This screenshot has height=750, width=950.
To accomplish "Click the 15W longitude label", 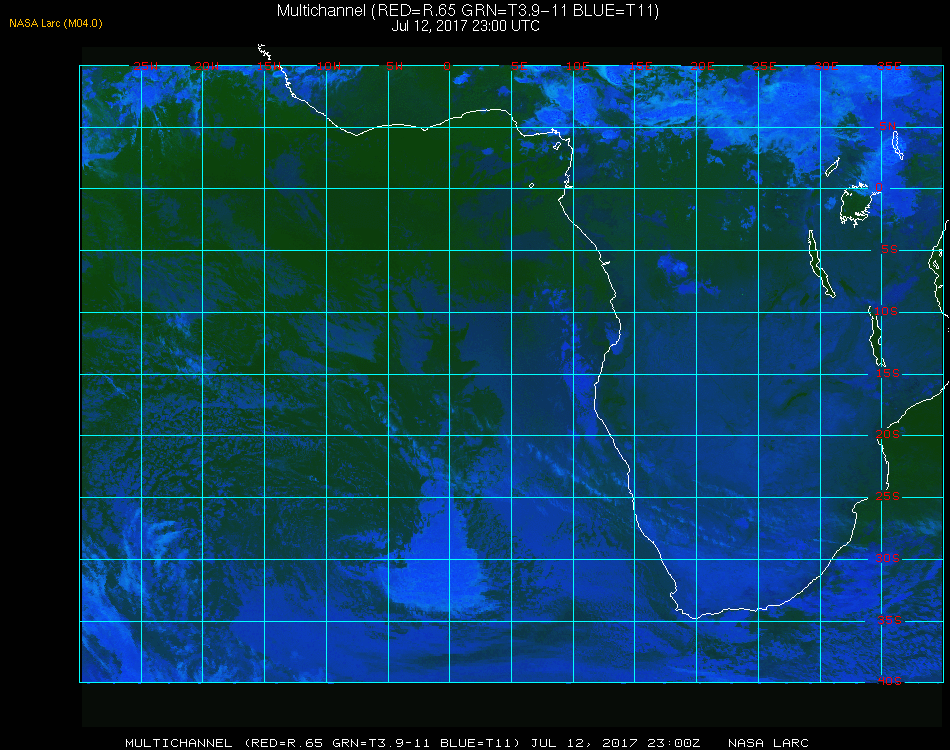I will [268, 66].
